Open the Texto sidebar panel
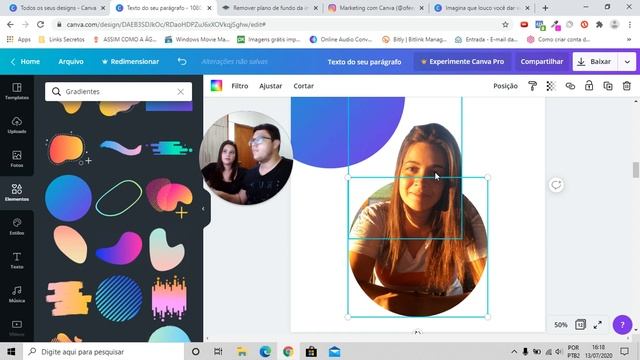This screenshot has height=360, width=640. [17, 260]
